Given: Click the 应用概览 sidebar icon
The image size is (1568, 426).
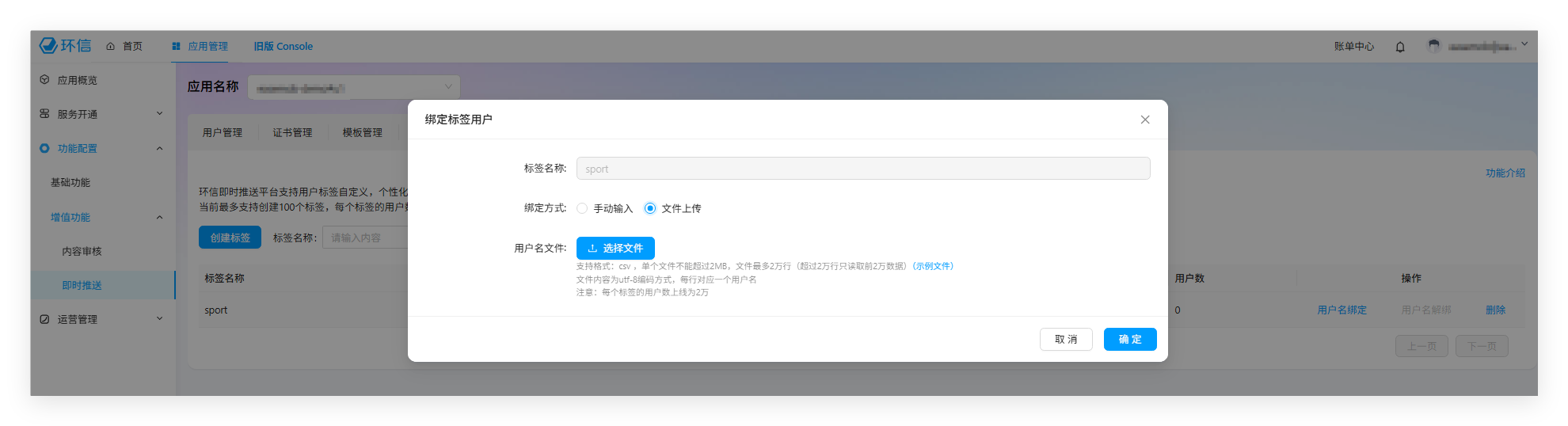Looking at the screenshot, I should 44,80.
